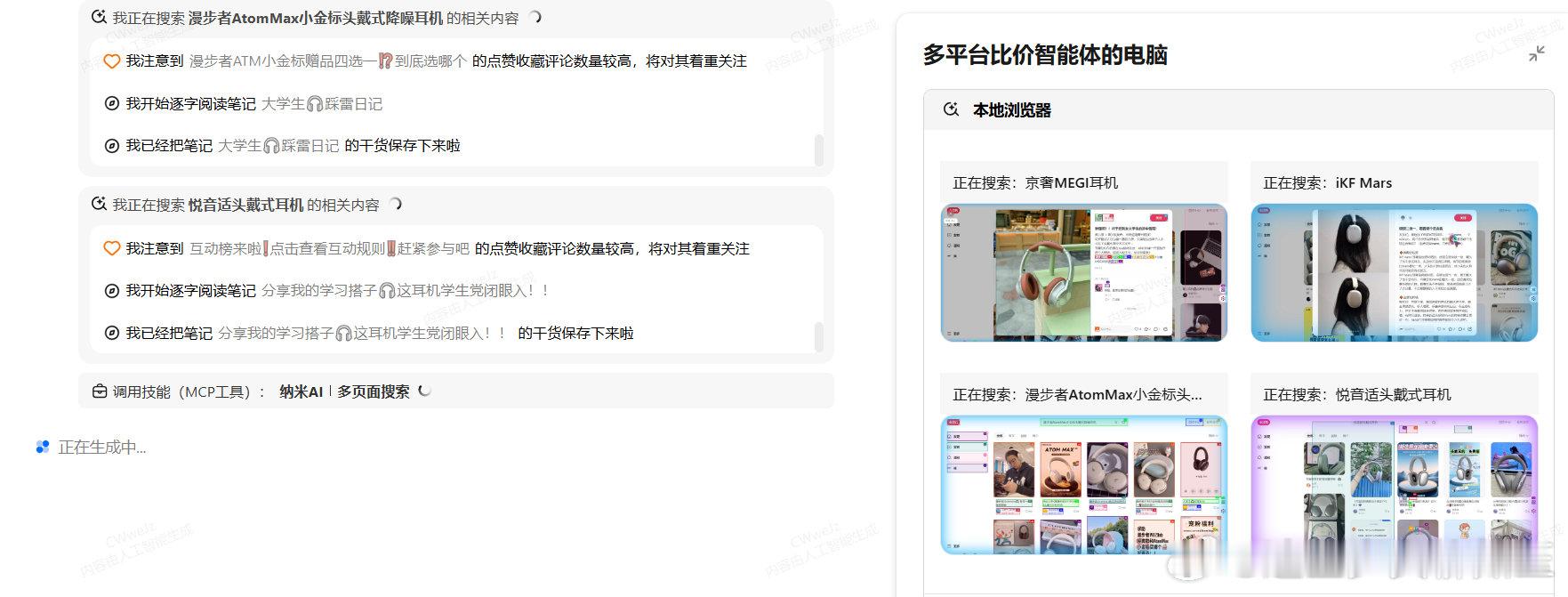Click heading 我正在搜索 悦音适头戴式耳机
The height and width of the screenshot is (597, 1568).
coord(245,206)
